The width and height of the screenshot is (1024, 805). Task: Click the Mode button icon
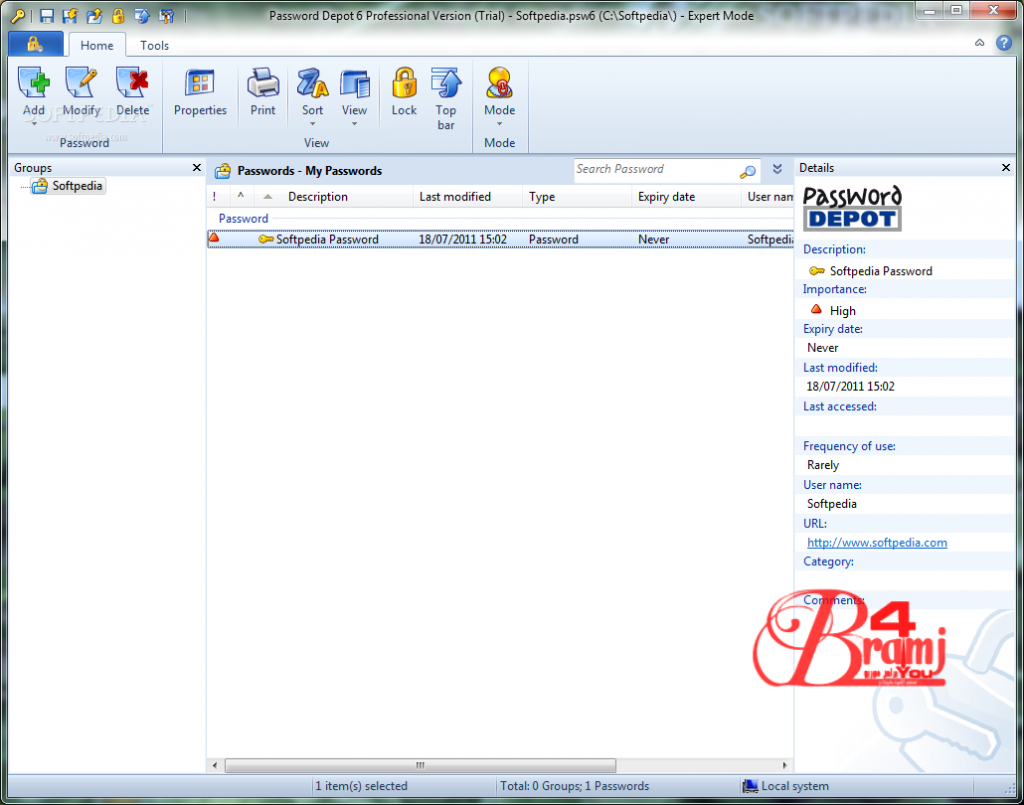pyautogui.click(x=500, y=83)
